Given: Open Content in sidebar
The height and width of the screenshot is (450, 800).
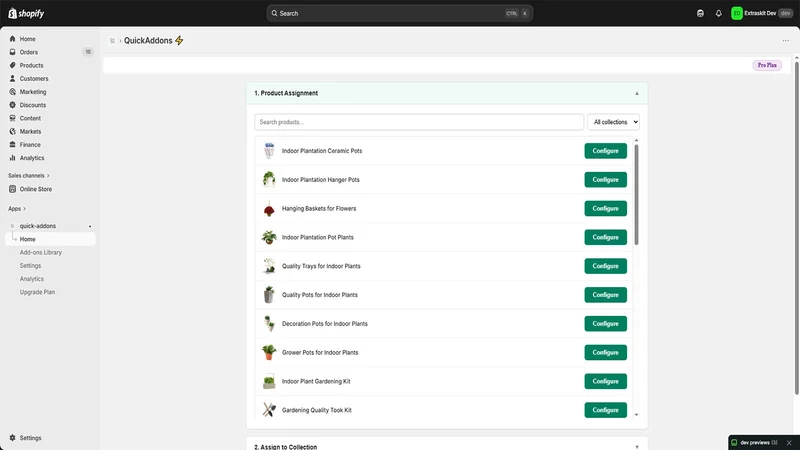Looking at the screenshot, I should [30, 118].
